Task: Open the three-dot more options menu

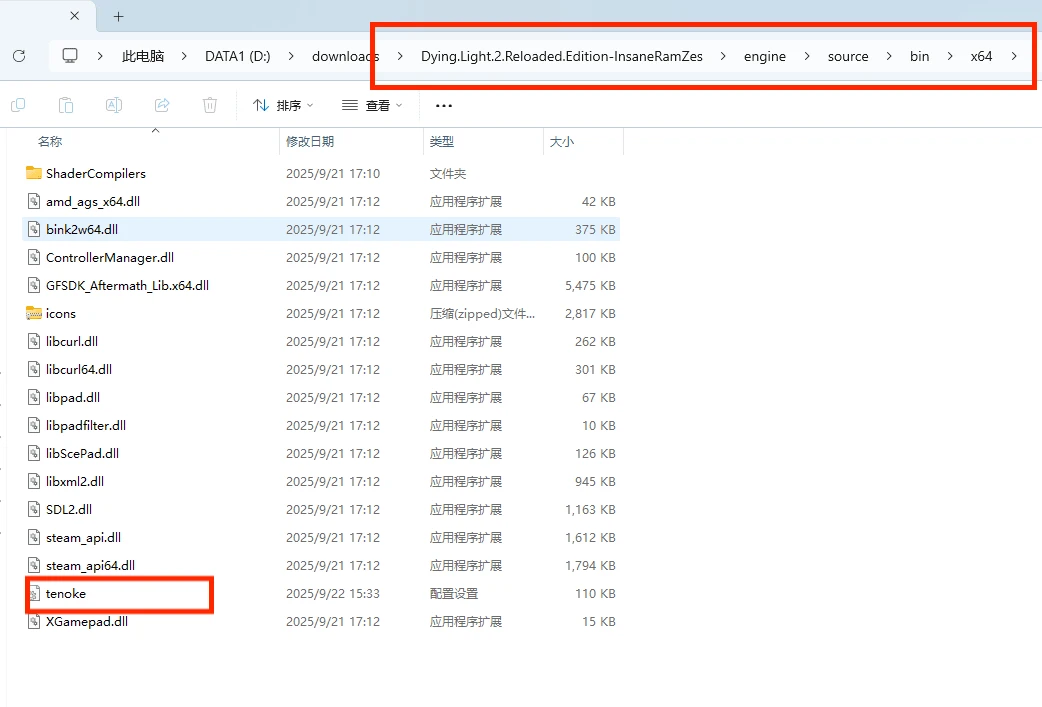Action: click(444, 105)
